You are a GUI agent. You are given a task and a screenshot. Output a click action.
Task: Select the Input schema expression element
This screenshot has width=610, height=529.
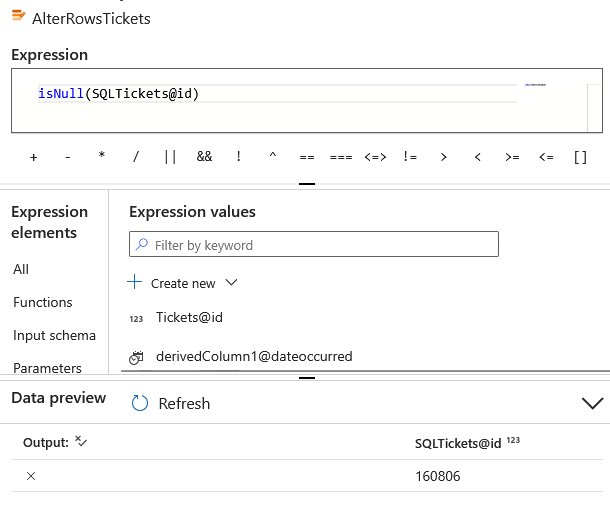point(54,335)
